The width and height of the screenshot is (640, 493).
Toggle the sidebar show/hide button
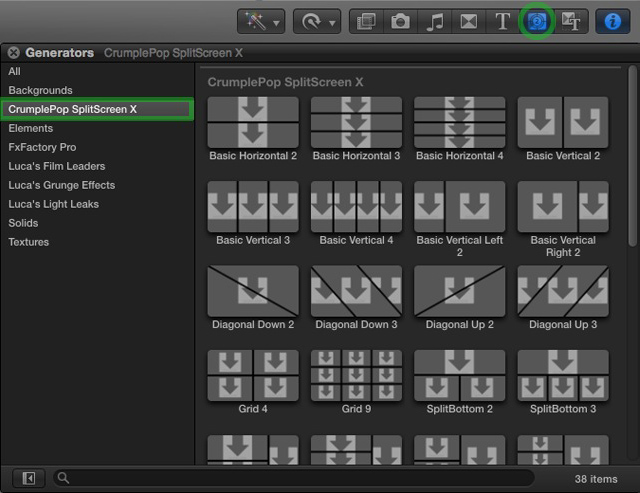pyautogui.click(x=29, y=478)
